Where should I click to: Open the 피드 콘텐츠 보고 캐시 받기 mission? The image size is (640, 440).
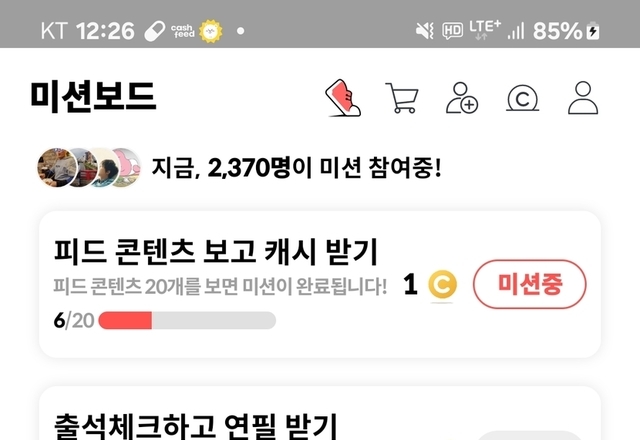[x=216, y=251]
